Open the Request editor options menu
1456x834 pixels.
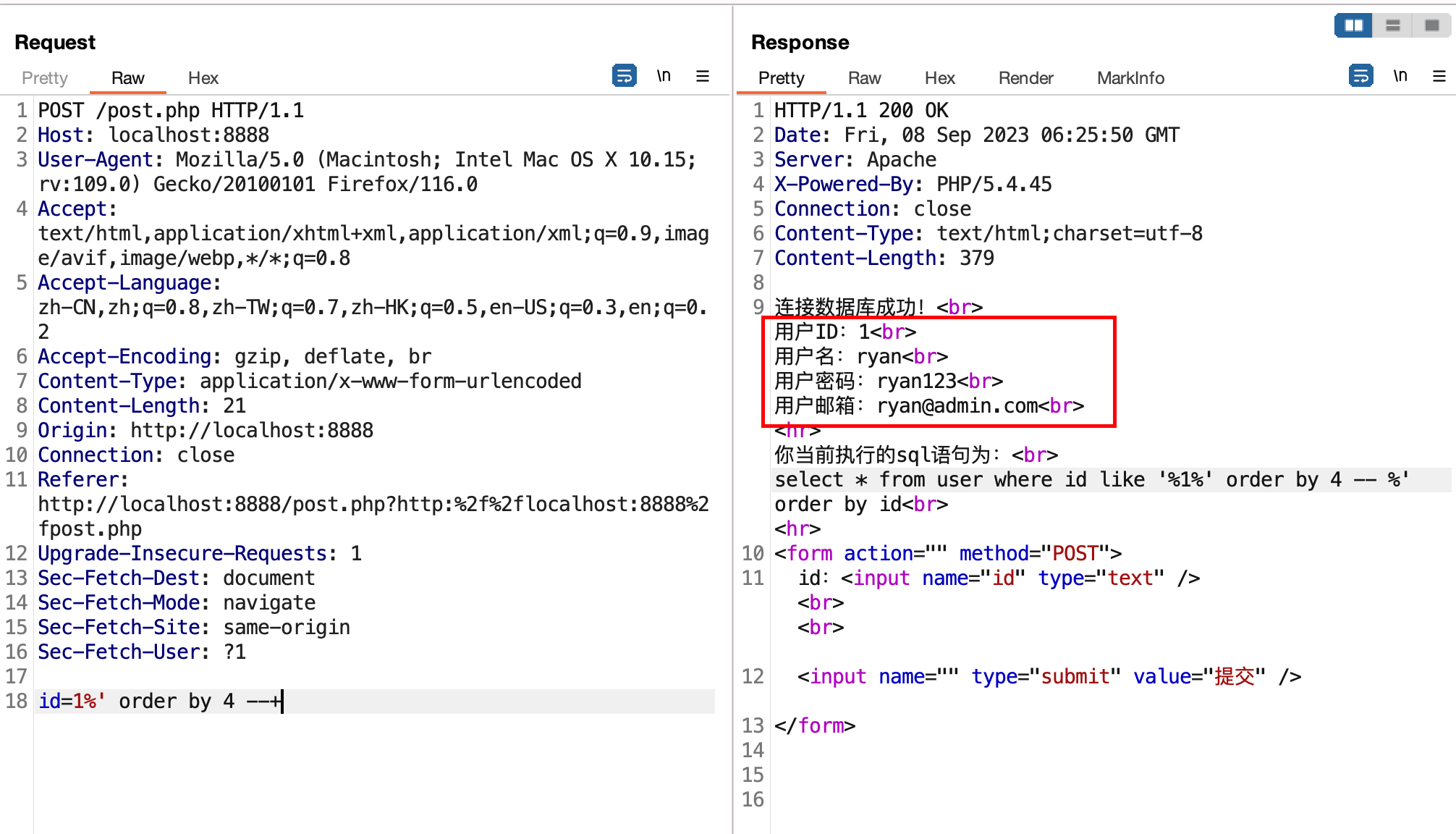(703, 75)
